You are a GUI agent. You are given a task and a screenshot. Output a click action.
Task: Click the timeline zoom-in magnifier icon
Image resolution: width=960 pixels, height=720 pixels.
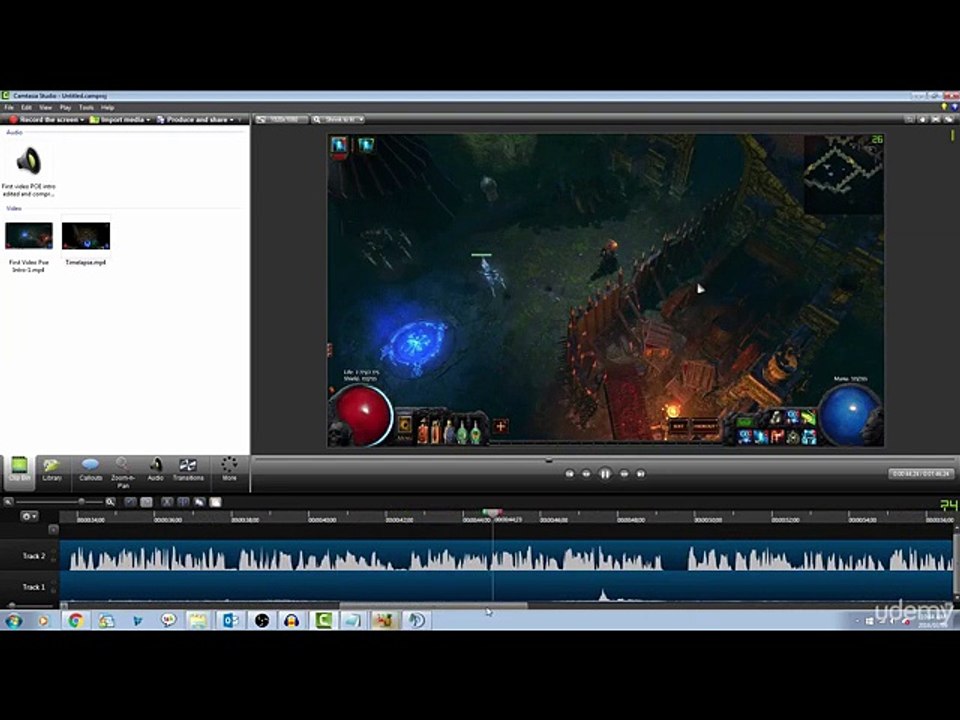pyautogui.click(x=111, y=502)
